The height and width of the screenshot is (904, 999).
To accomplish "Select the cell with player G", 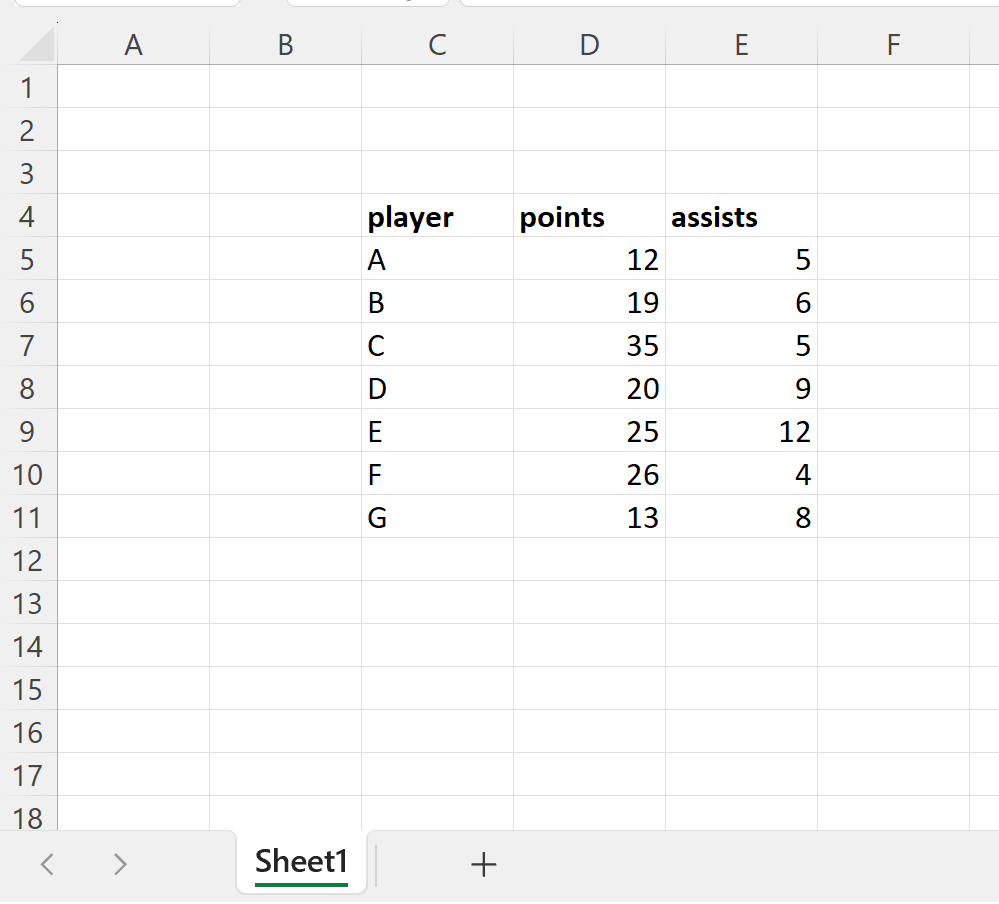I will [x=437, y=517].
